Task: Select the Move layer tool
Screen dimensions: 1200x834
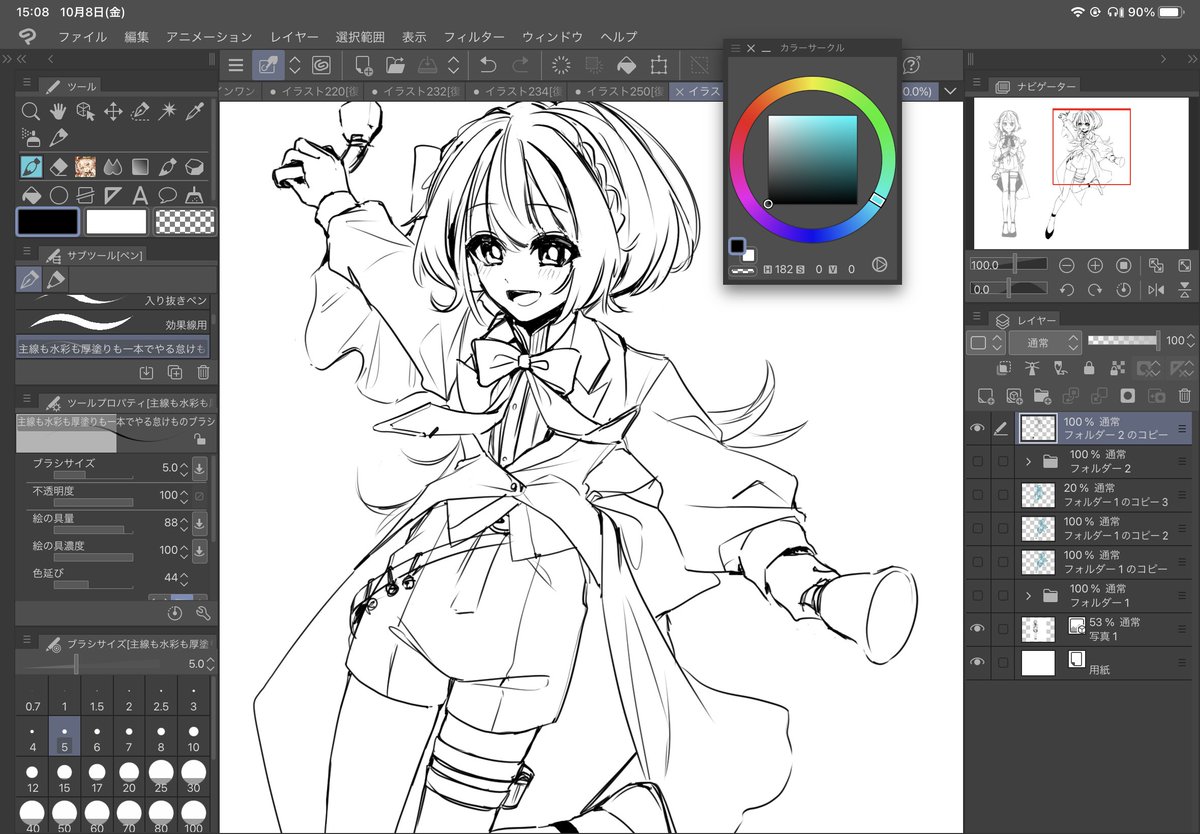Action: 113,111
